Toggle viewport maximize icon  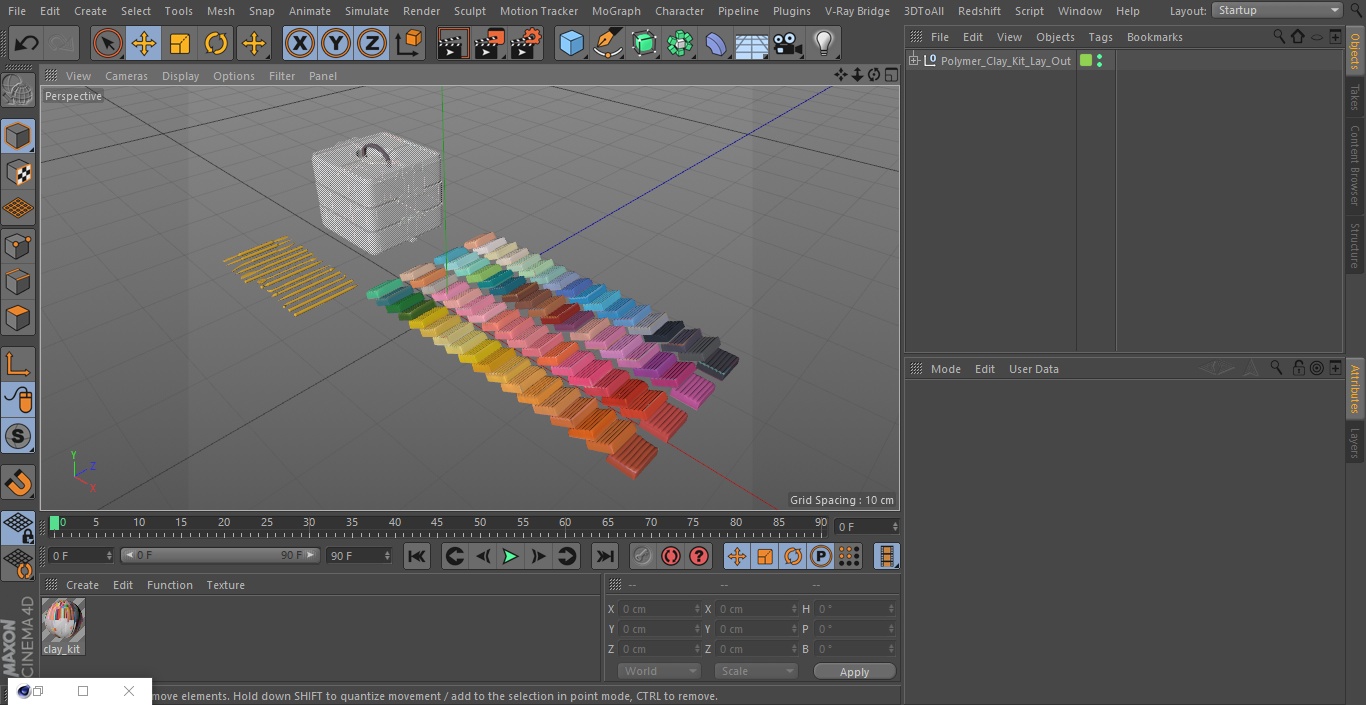(890, 75)
